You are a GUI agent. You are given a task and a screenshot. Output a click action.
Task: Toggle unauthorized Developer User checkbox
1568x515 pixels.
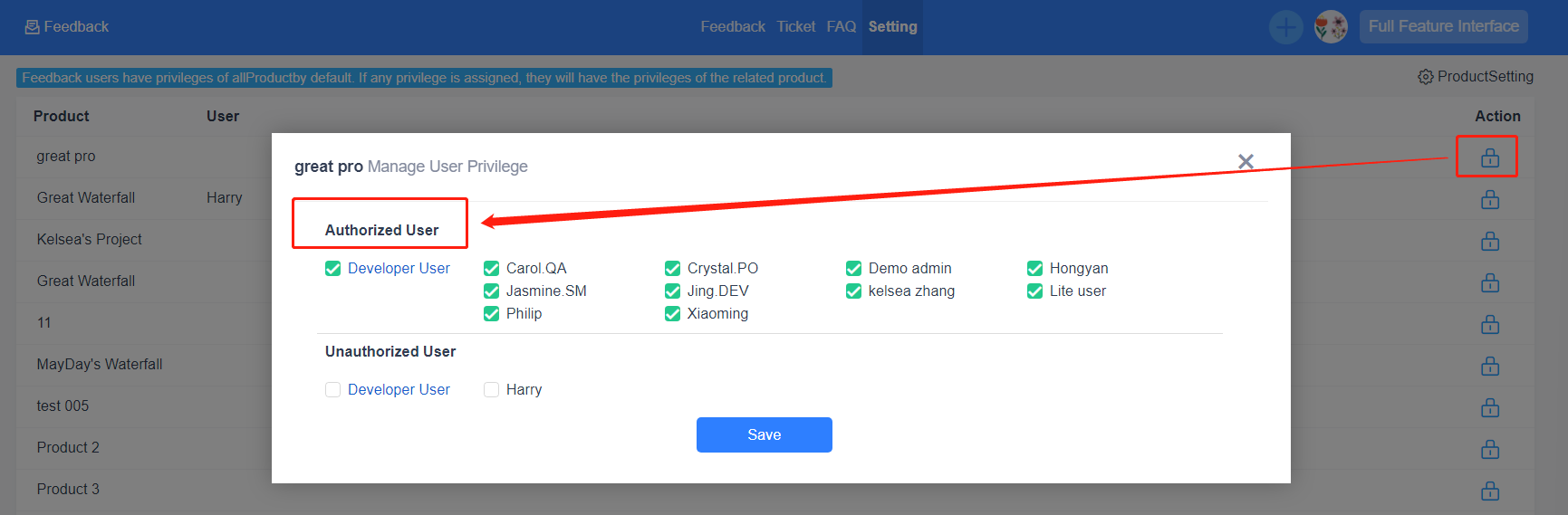(x=333, y=390)
